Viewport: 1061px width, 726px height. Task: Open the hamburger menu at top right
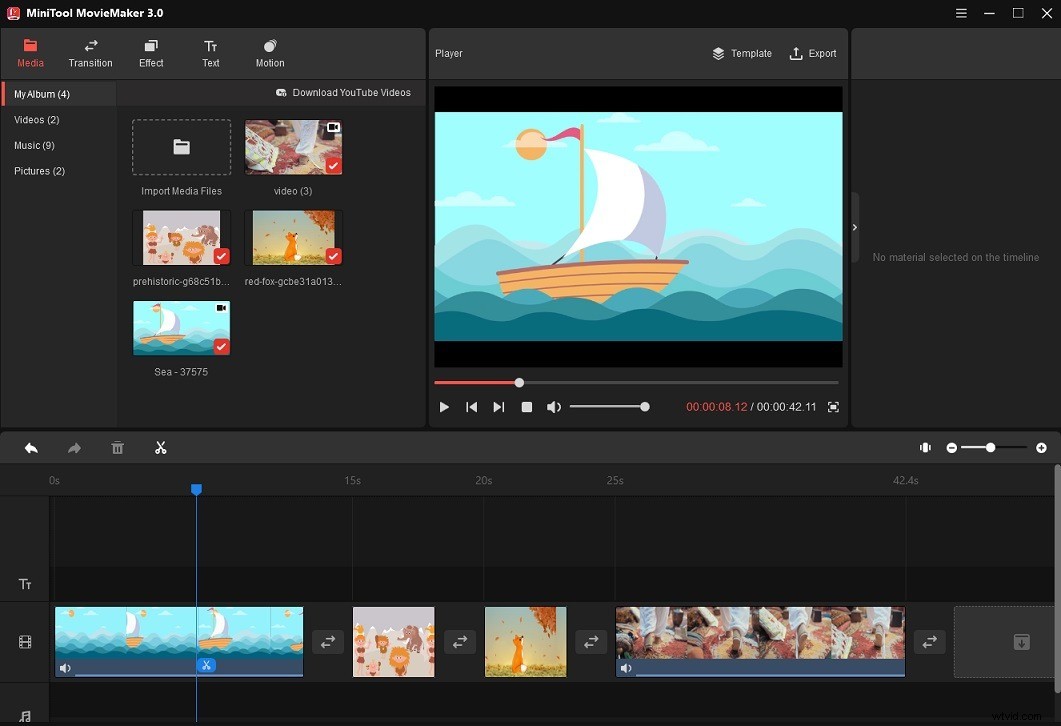click(x=960, y=13)
